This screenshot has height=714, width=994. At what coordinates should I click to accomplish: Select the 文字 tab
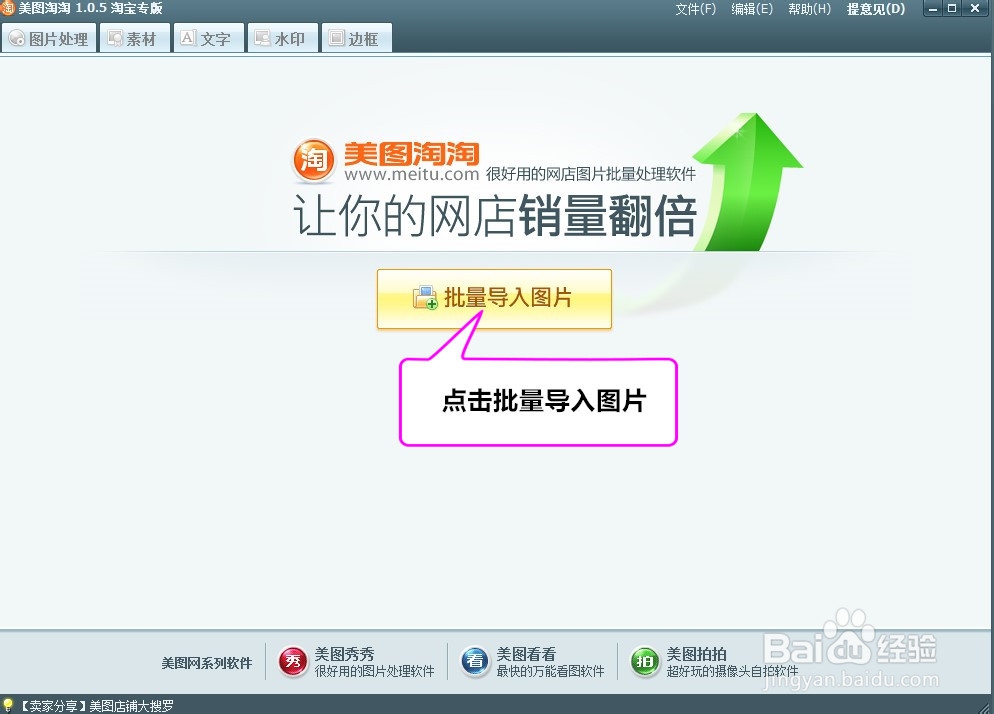point(208,38)
